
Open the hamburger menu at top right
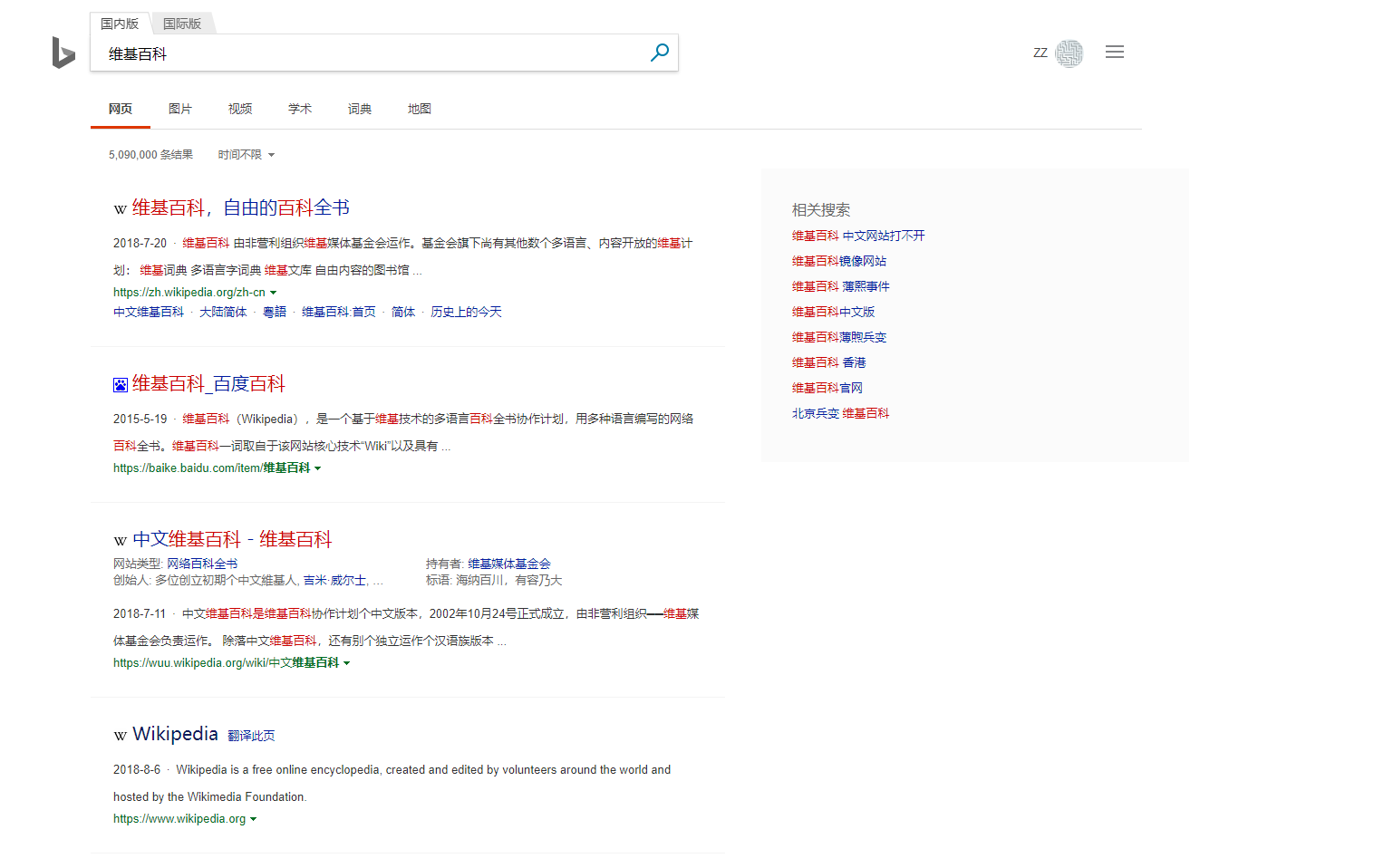(1115, 52)
